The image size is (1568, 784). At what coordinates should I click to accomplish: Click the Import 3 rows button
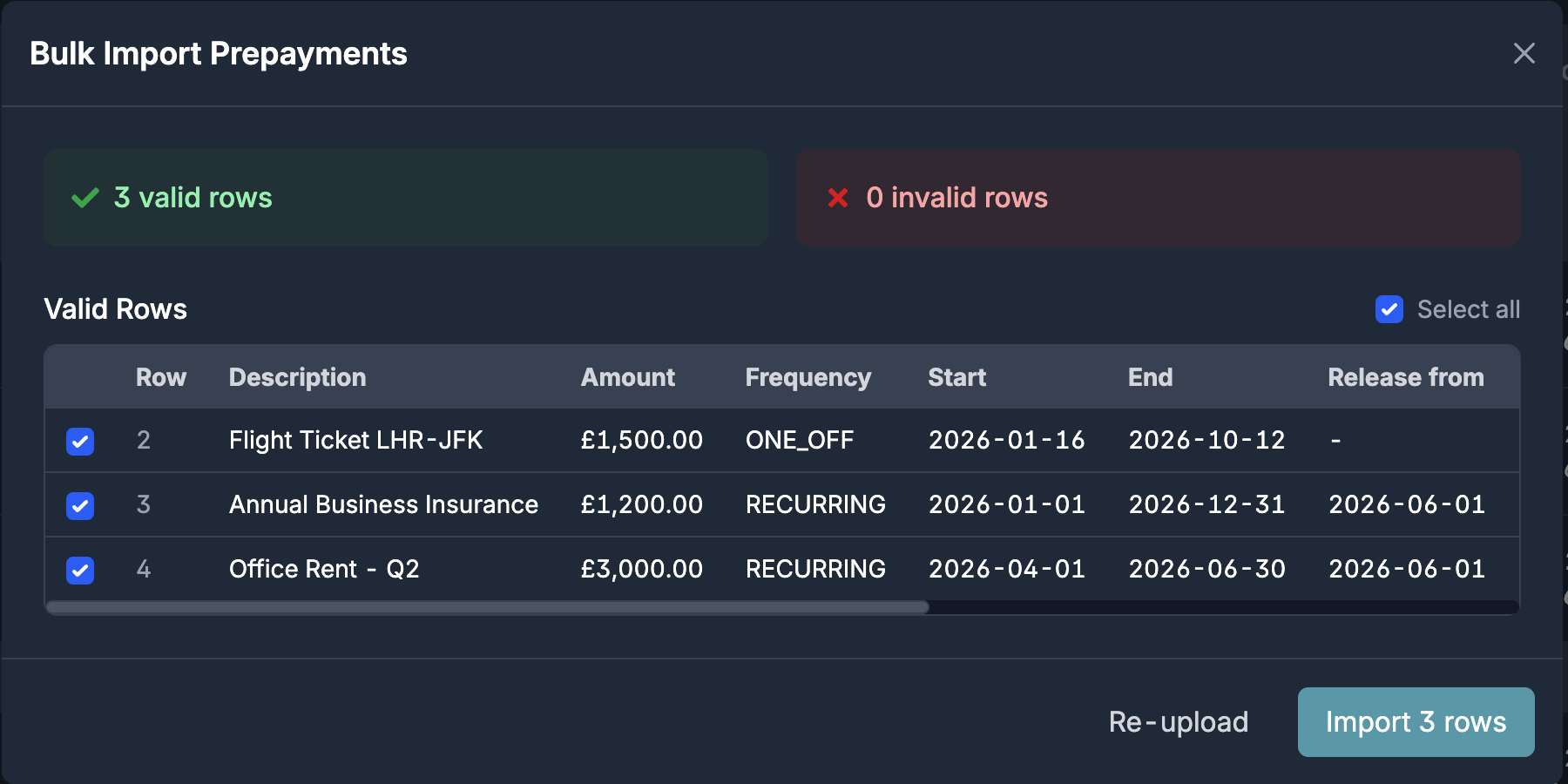[x=1416, y=722]
